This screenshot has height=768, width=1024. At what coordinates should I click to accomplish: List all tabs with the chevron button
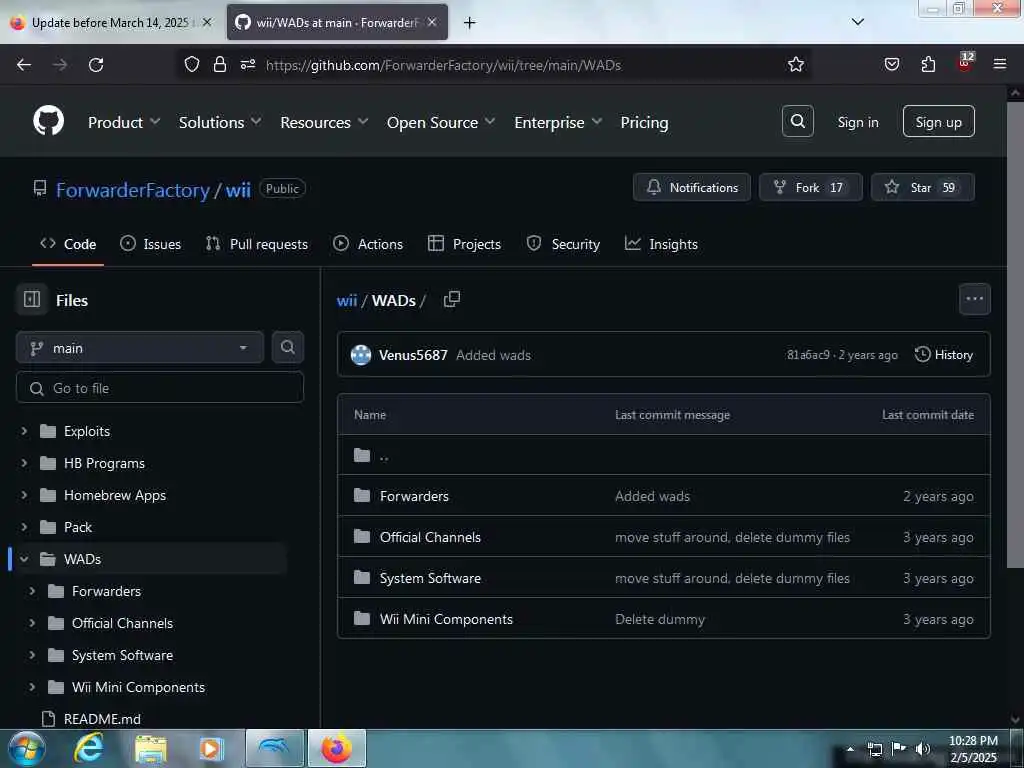pyautogui.click(x=857, y=22)
